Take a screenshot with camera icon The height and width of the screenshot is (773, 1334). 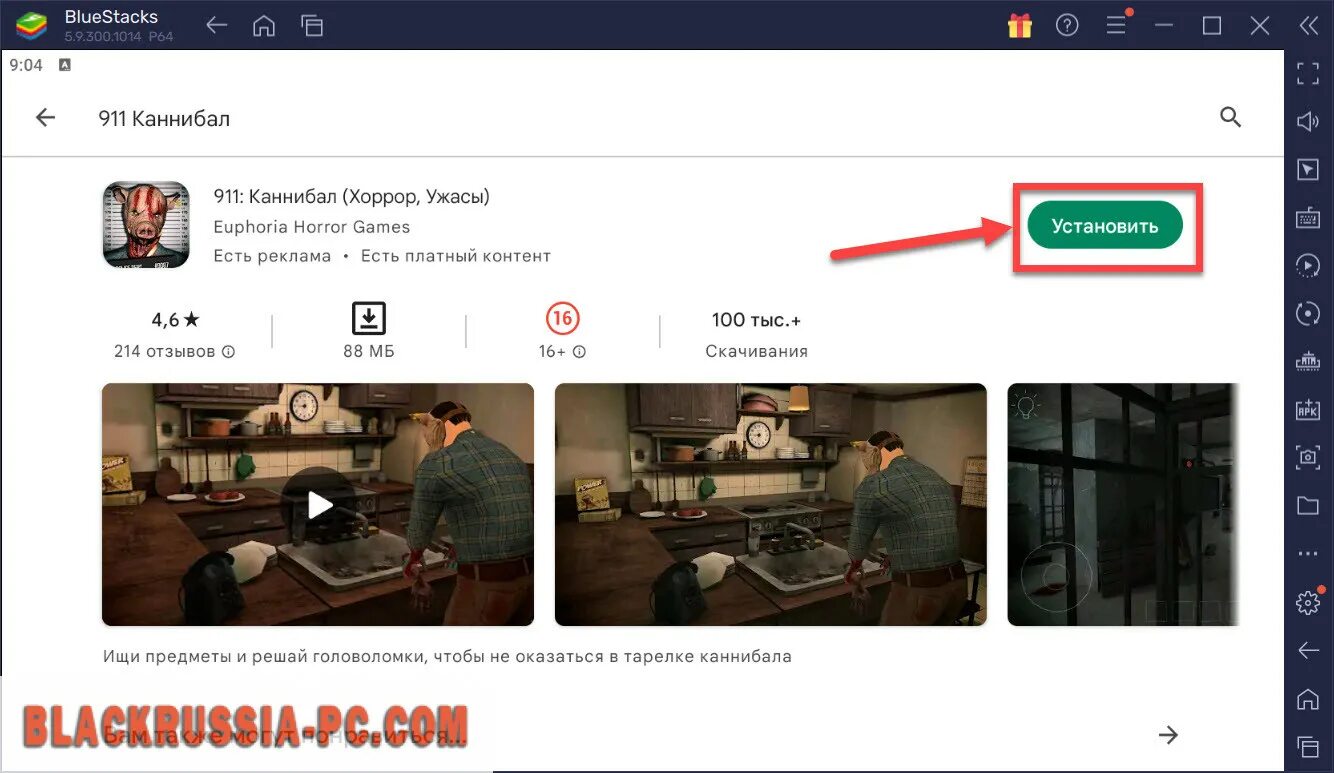pyautogui.click(x=1308, y=457)
